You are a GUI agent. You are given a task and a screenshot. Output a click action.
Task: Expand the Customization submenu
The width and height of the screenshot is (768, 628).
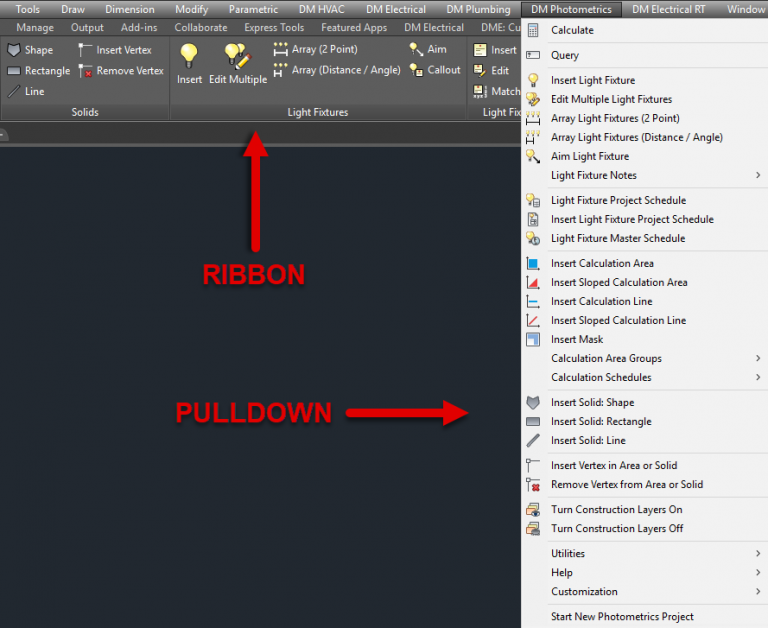(644, 592)
